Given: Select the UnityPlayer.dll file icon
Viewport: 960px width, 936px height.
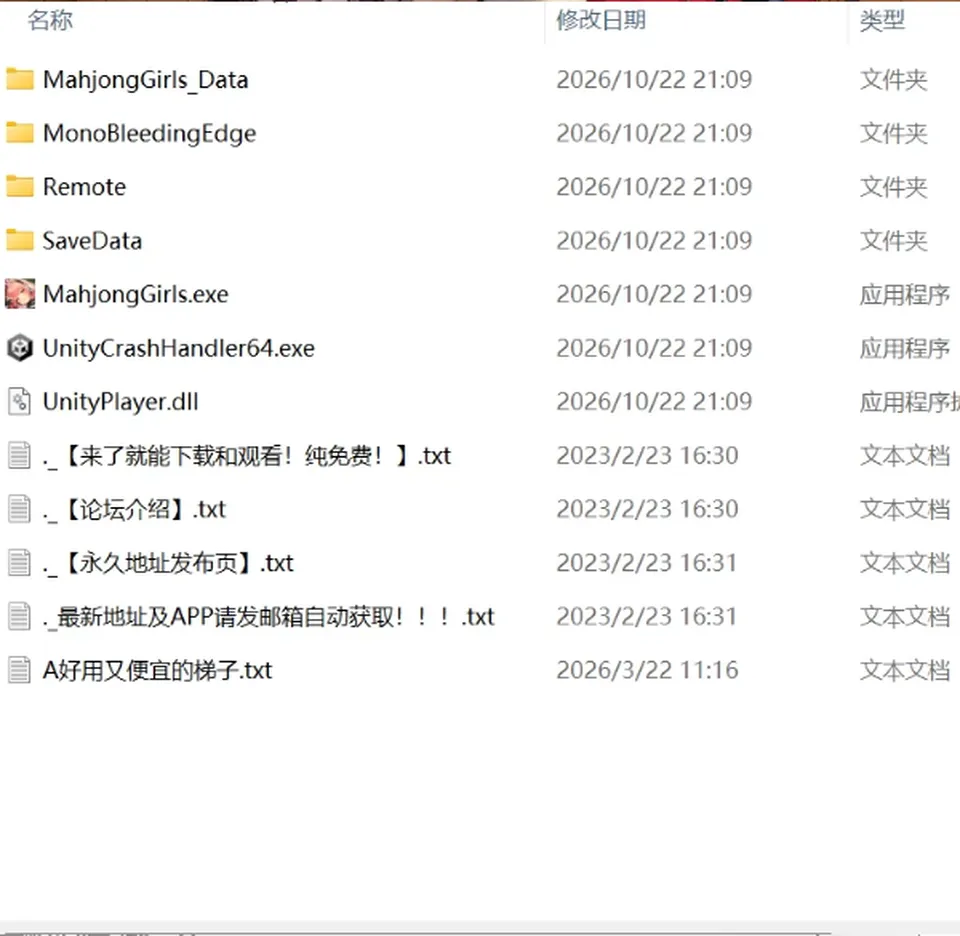Looking at the screenshot, I should point(20,402).
